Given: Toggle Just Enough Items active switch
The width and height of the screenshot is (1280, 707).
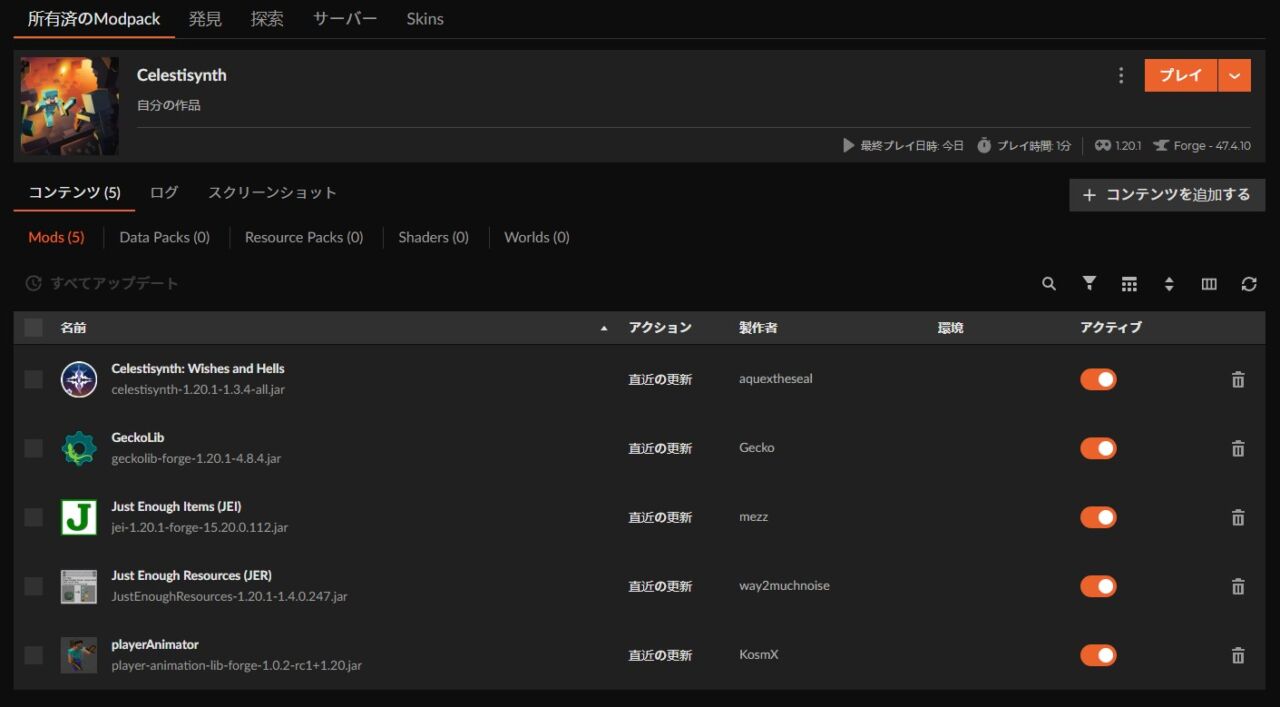Looking at the screenshot, I should (x=1098, y=517).
